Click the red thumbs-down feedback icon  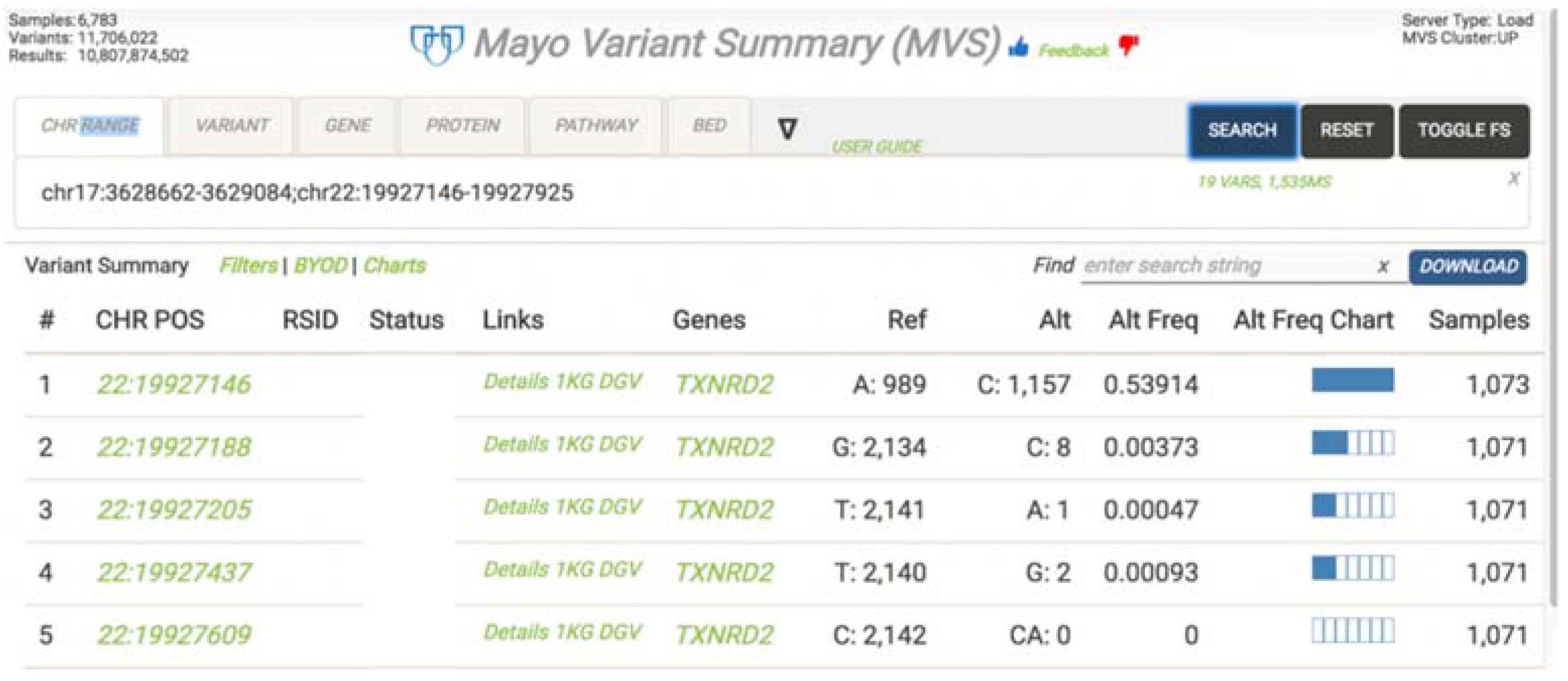[x=1128, y=45]
